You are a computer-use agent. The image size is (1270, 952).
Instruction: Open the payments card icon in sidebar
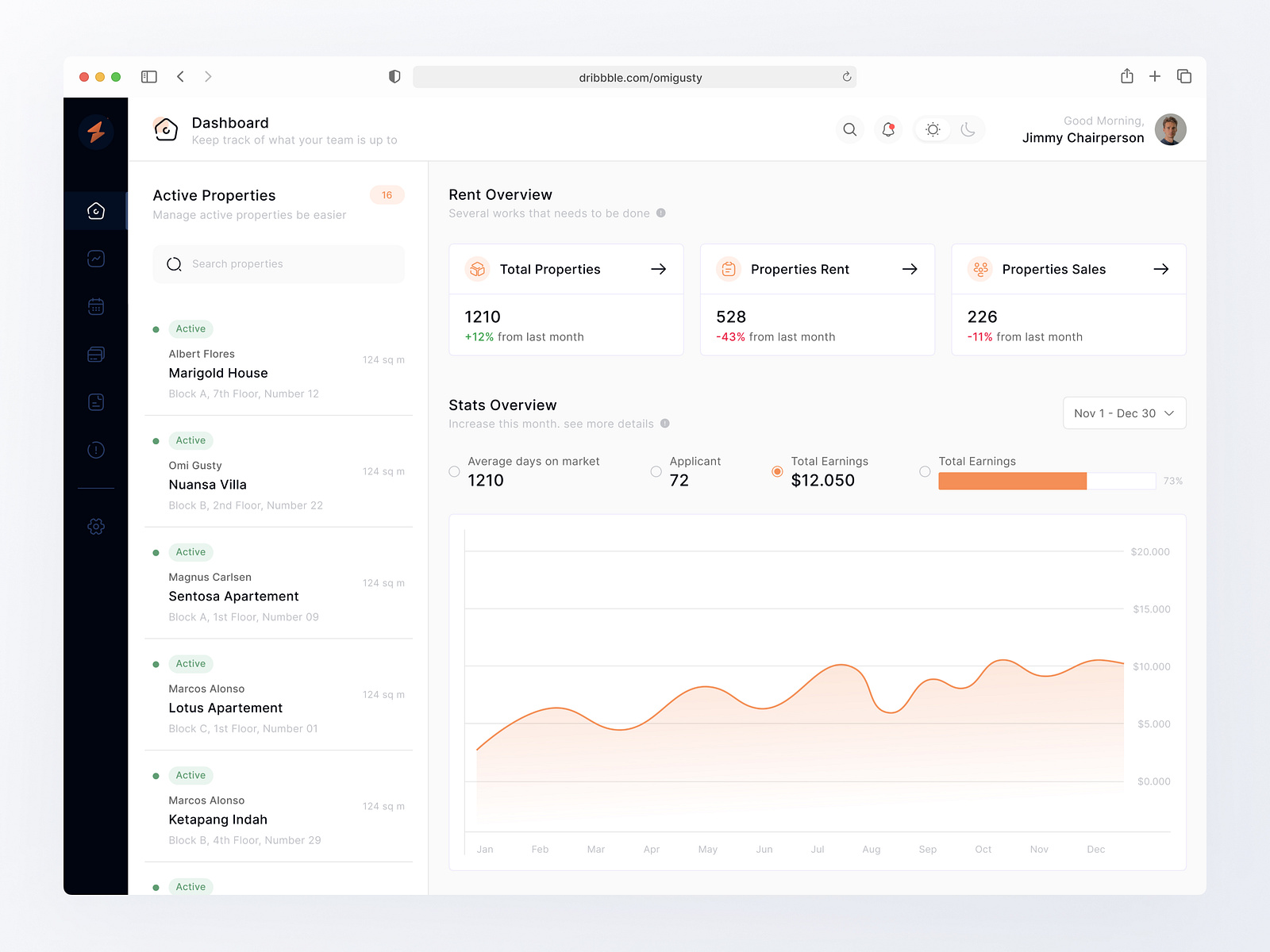click(95, 354)
